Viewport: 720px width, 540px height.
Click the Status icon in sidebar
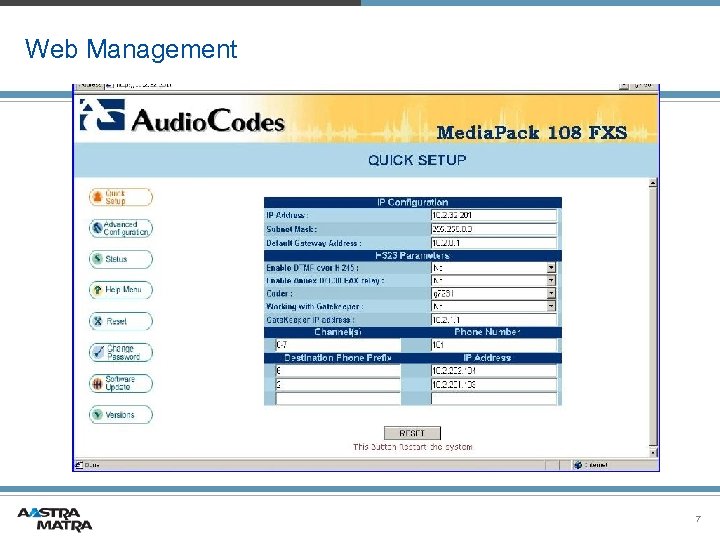97,259
